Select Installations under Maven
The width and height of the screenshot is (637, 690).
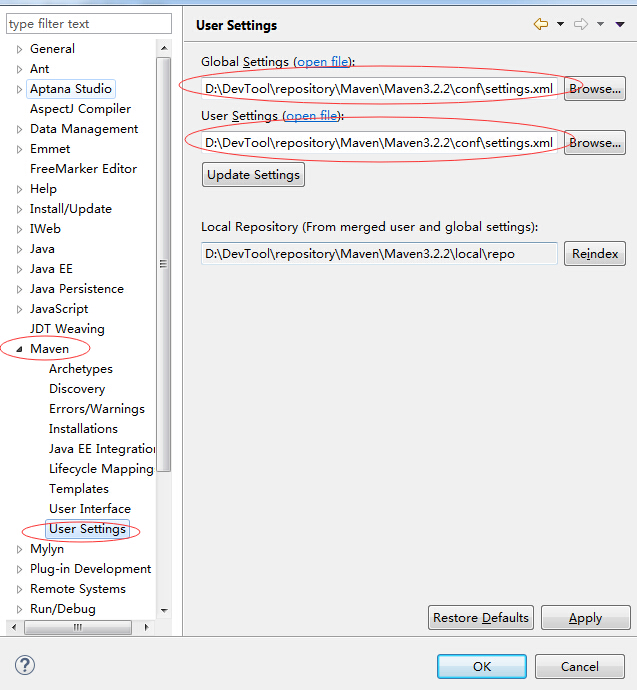(83, 429)
